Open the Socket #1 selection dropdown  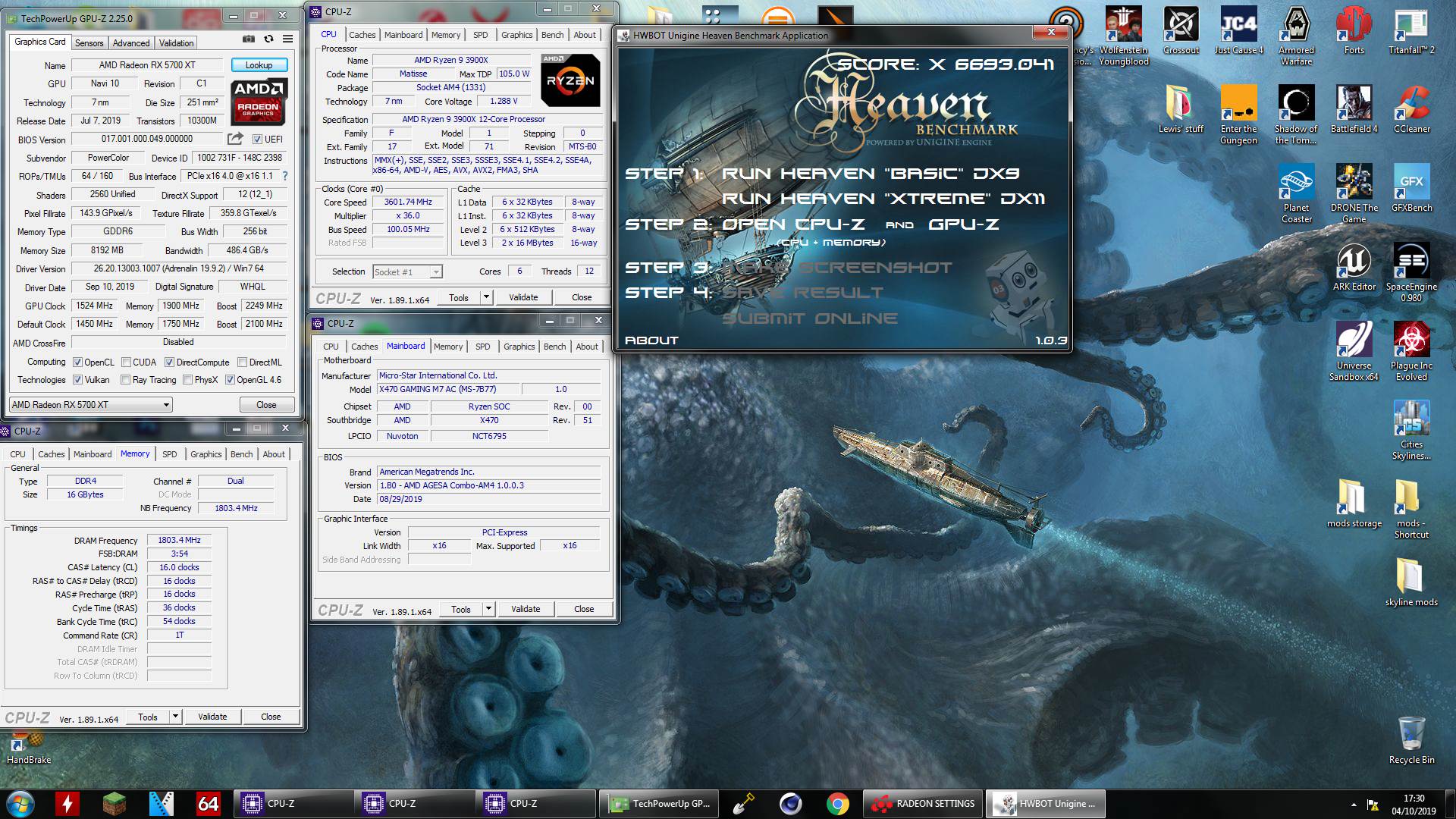point(407,272)
